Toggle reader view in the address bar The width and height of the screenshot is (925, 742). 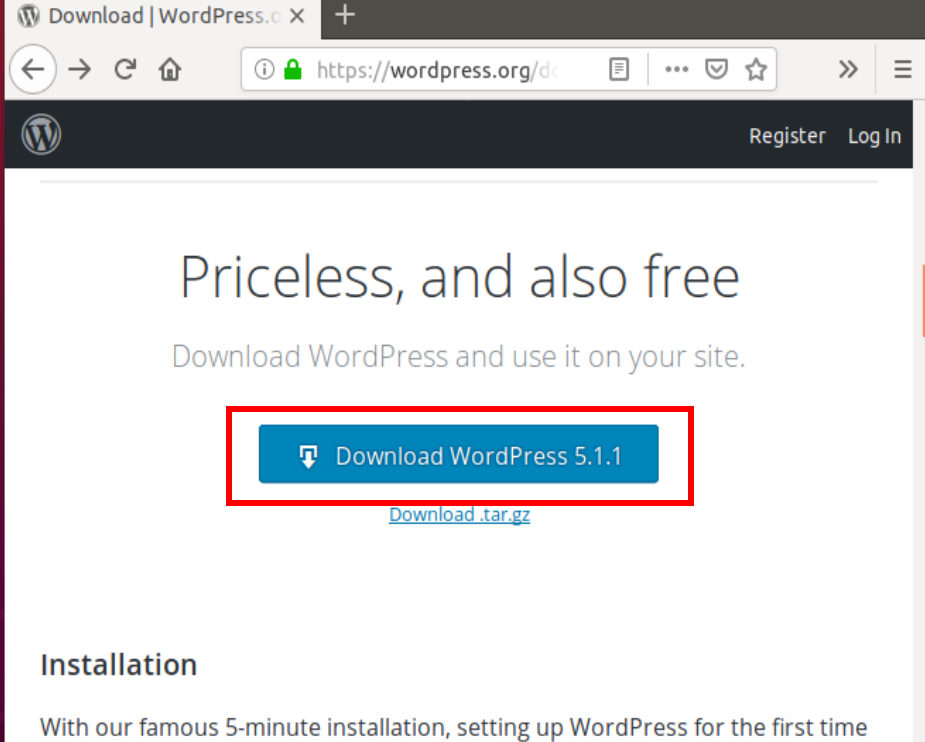pyautogui.click(x=620, y=69)
